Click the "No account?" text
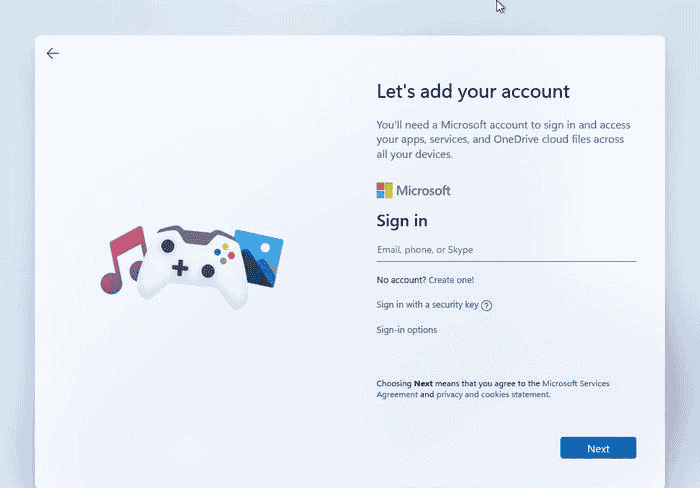The width and height of the screenshot is (700, 488). pyautogui.click(x=400, y=280)
